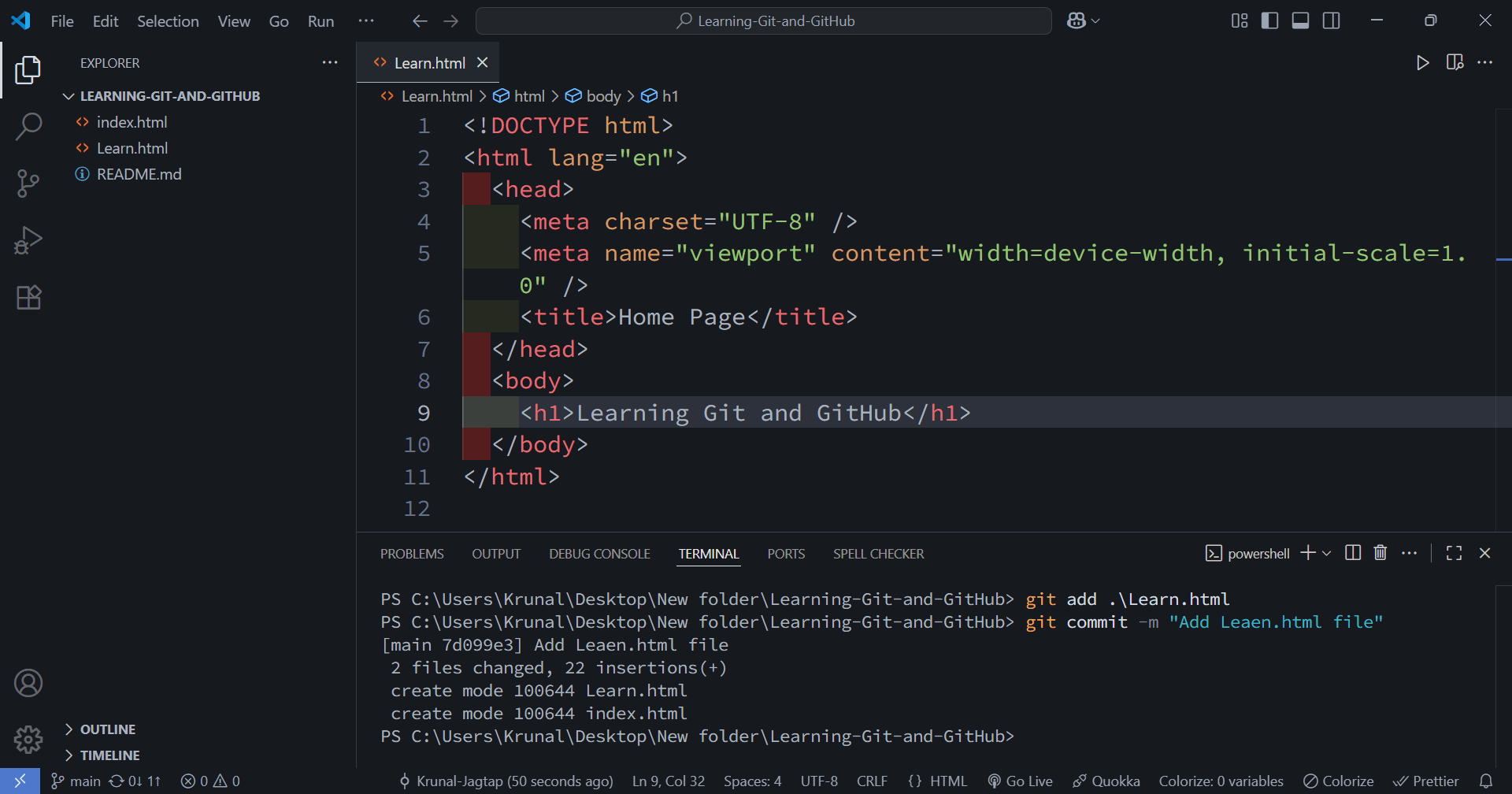Split the terminal panel
This screenshot has width=1512, height=794.
pos(1353,553)
